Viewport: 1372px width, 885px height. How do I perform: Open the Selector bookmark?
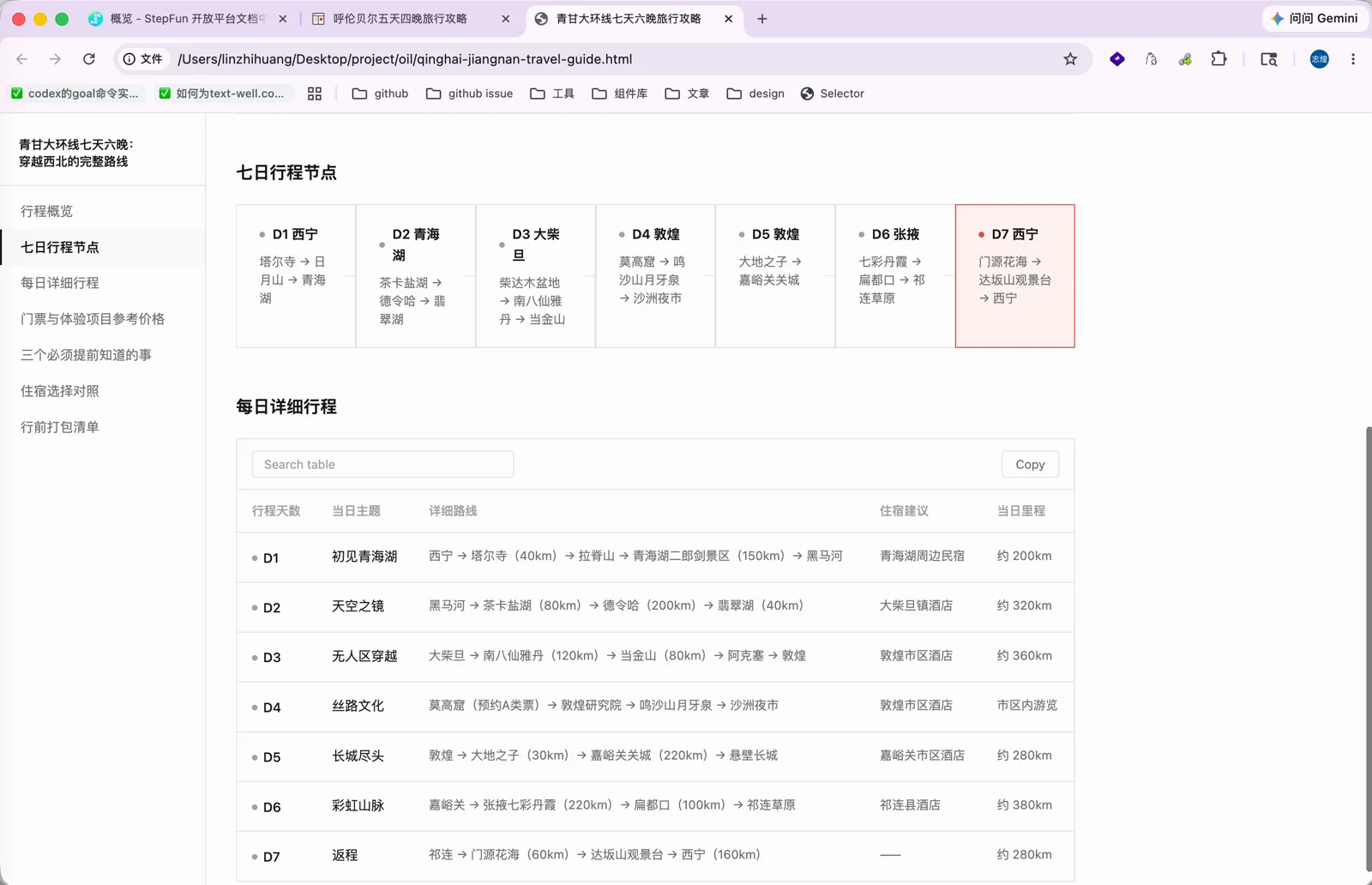832,93
